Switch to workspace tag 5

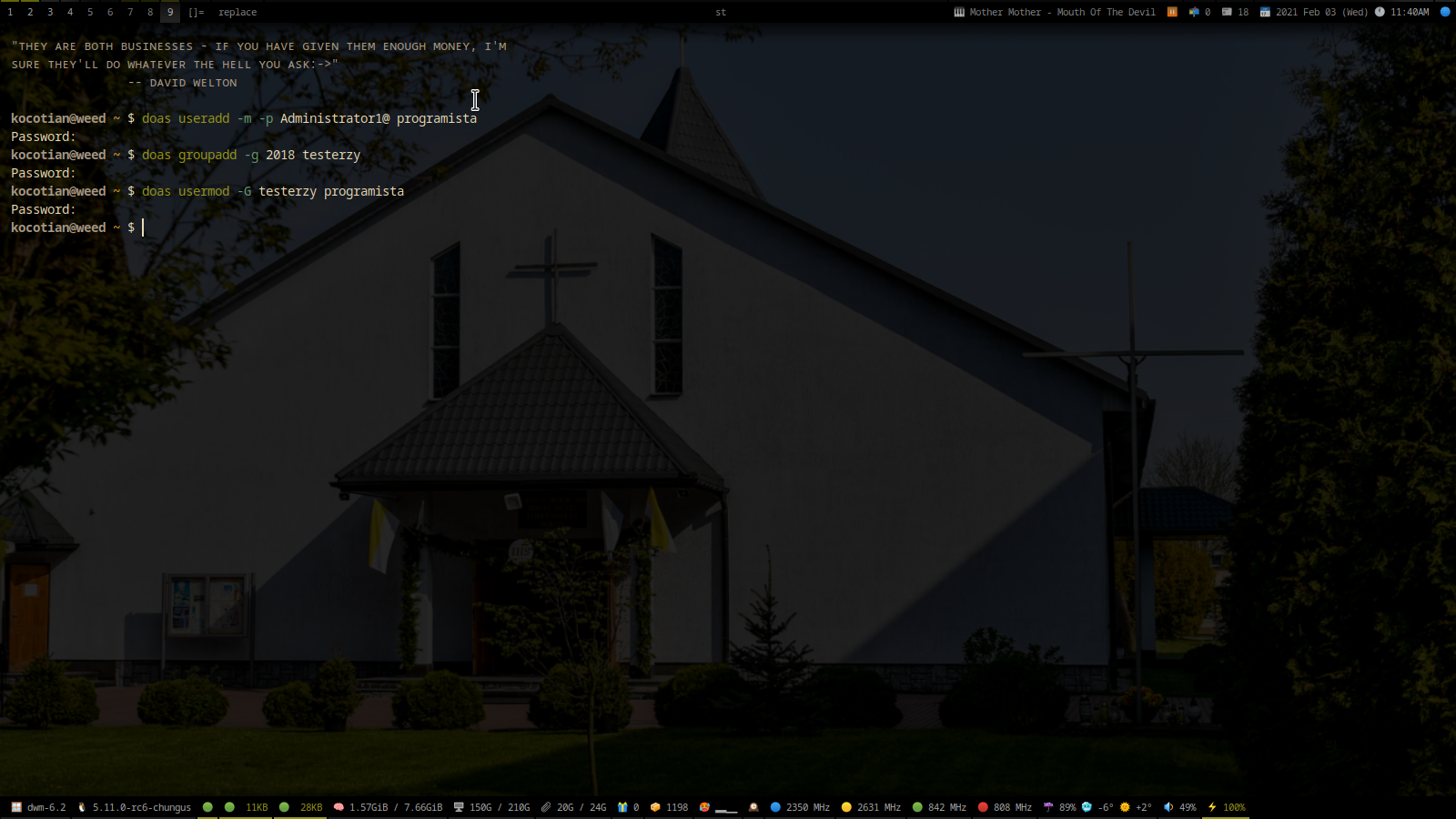click(x=90, y=12)
